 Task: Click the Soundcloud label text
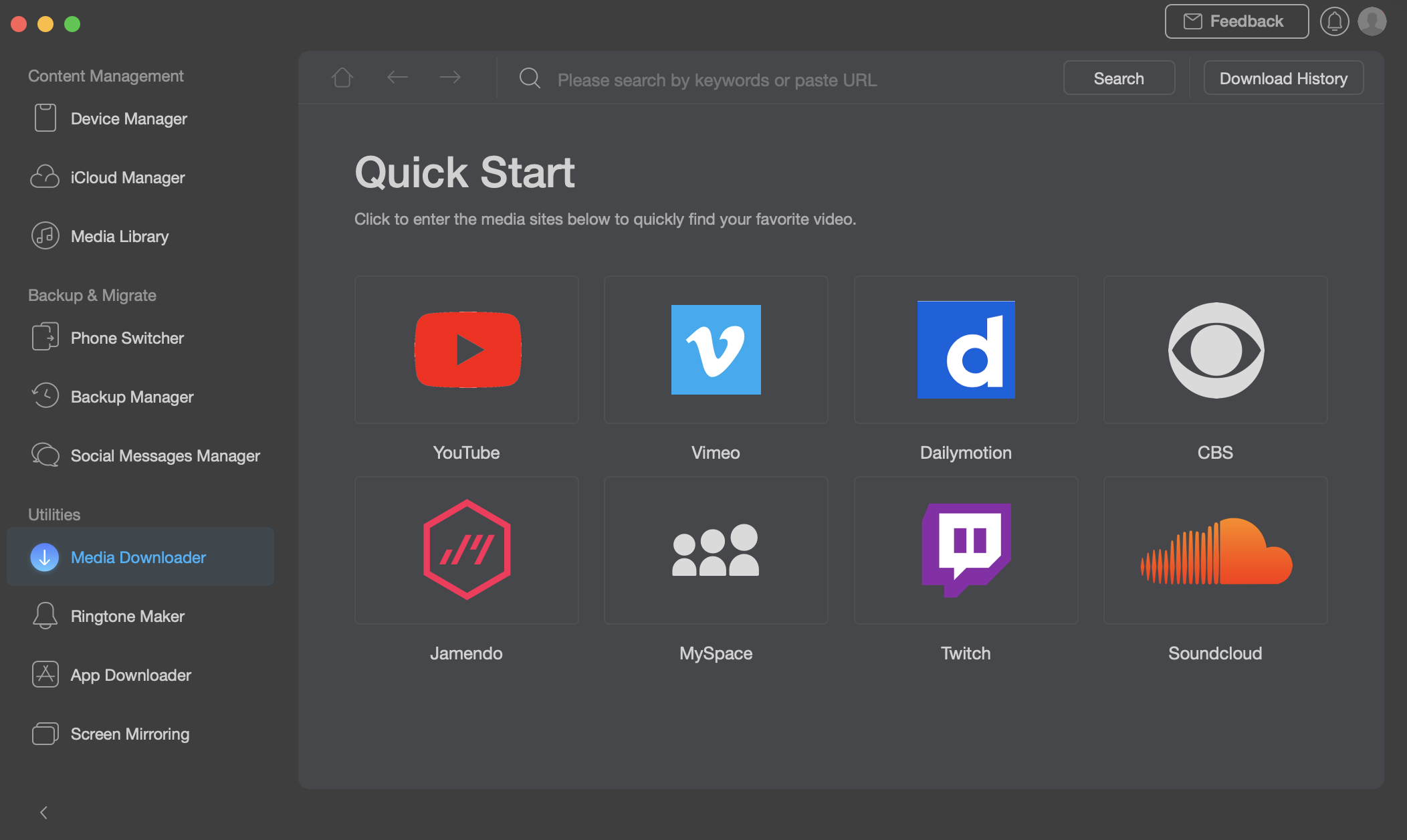click(x=1215, y=653)
